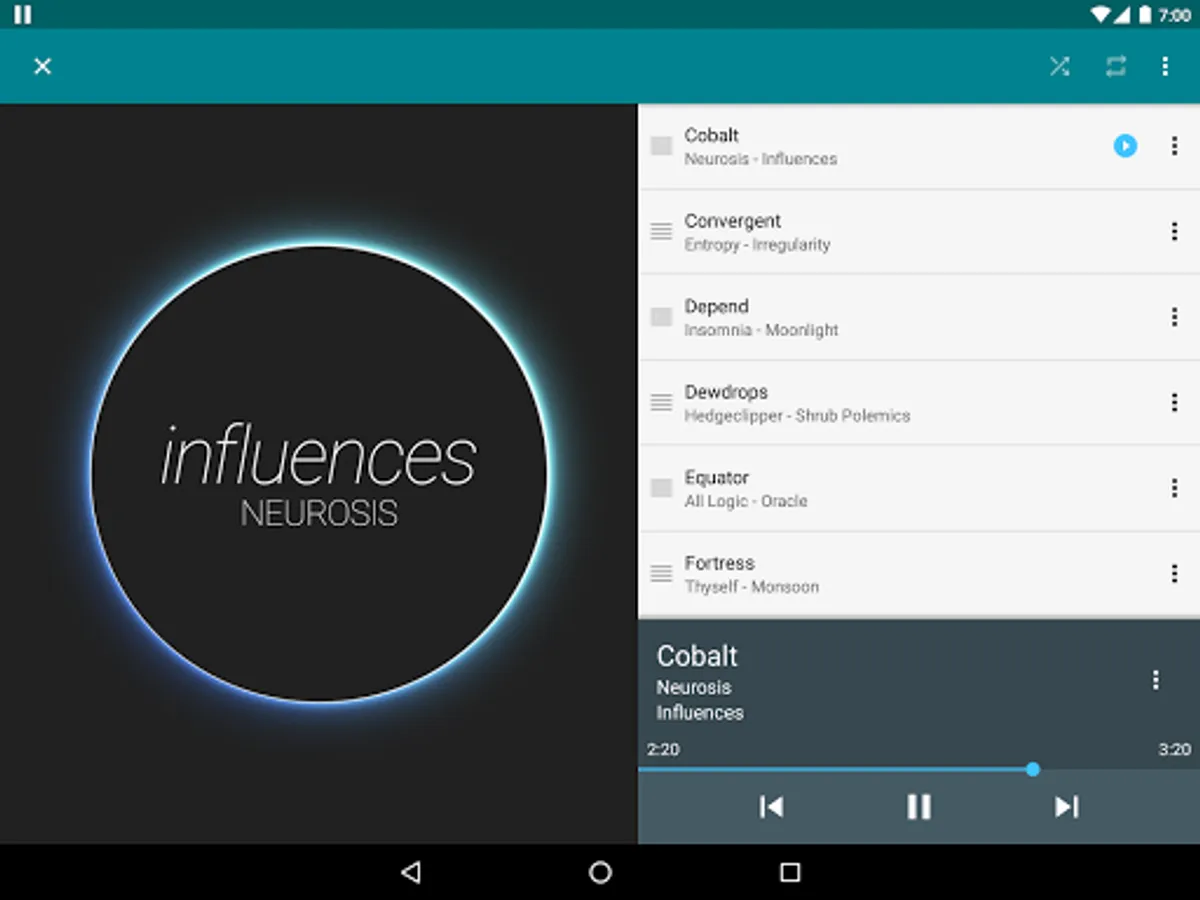Screen dimensions: 1200x900
Task: Click the Influences album name in player
Action: 700,713
